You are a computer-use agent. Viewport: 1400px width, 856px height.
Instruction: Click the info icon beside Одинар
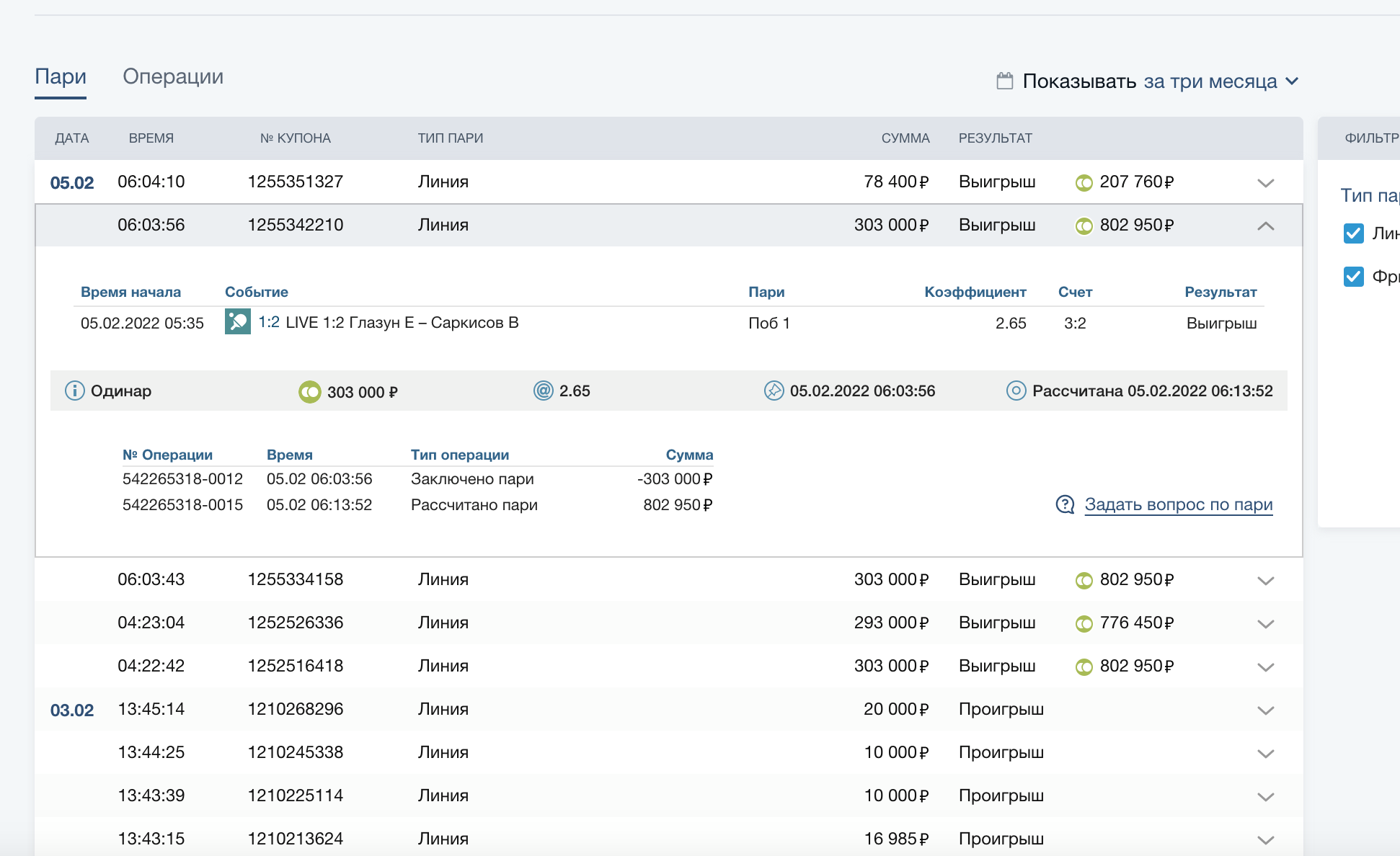click(74, 391)
